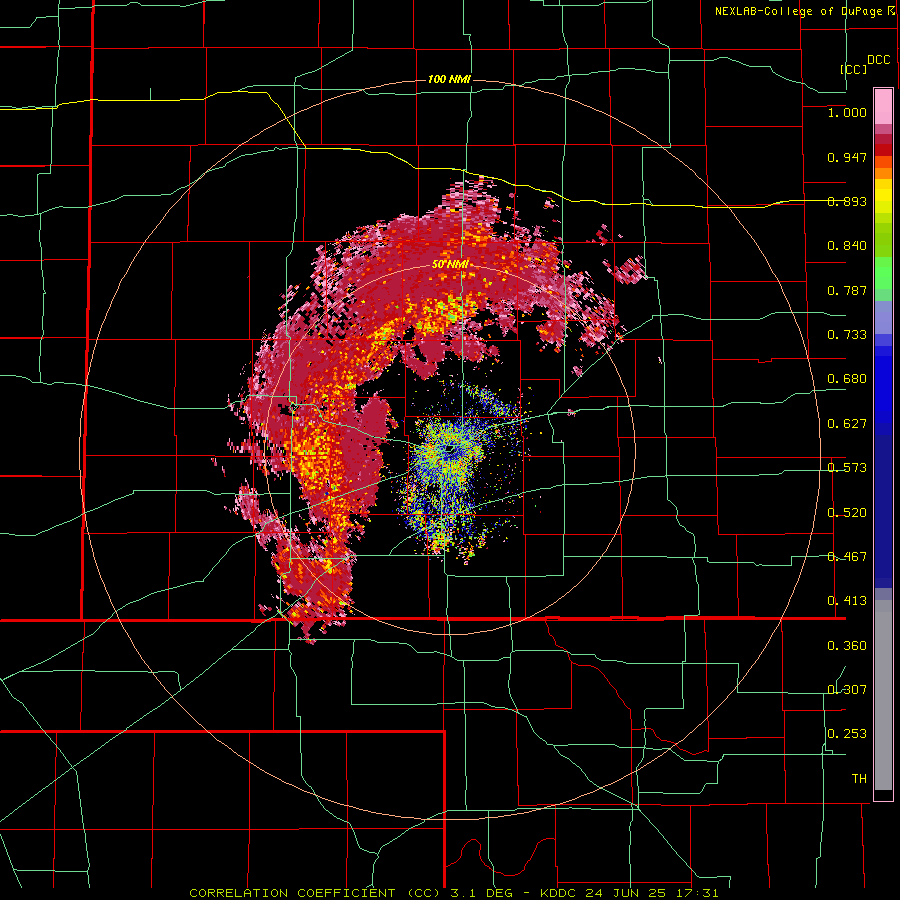Click the 0.520 scale value

pyautogui.click(x=847, y=513)
